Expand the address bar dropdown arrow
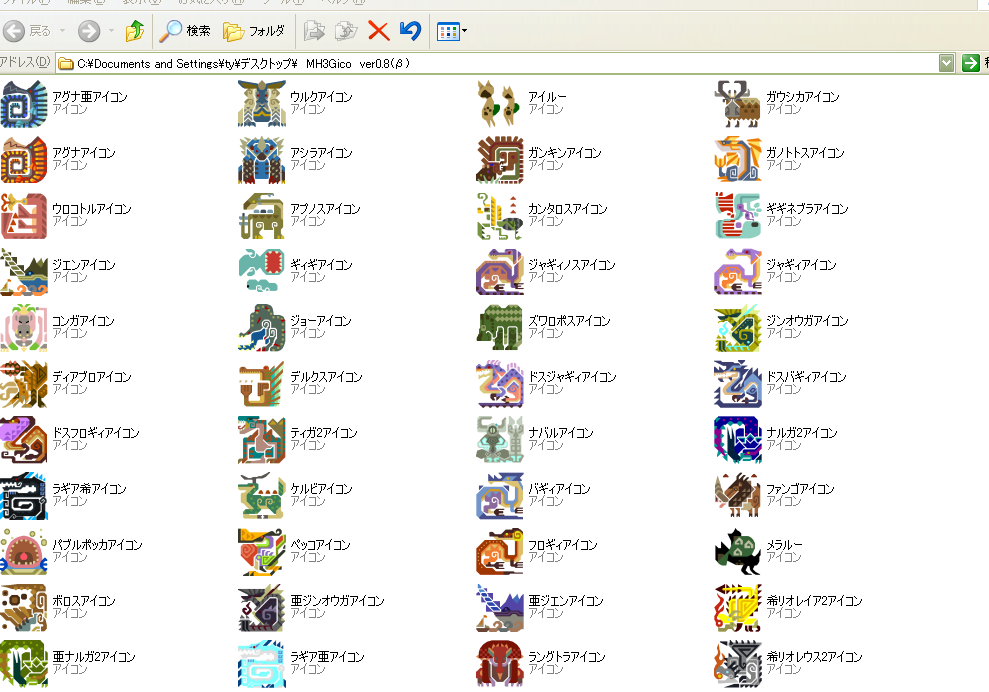 (x=946, y=63)
